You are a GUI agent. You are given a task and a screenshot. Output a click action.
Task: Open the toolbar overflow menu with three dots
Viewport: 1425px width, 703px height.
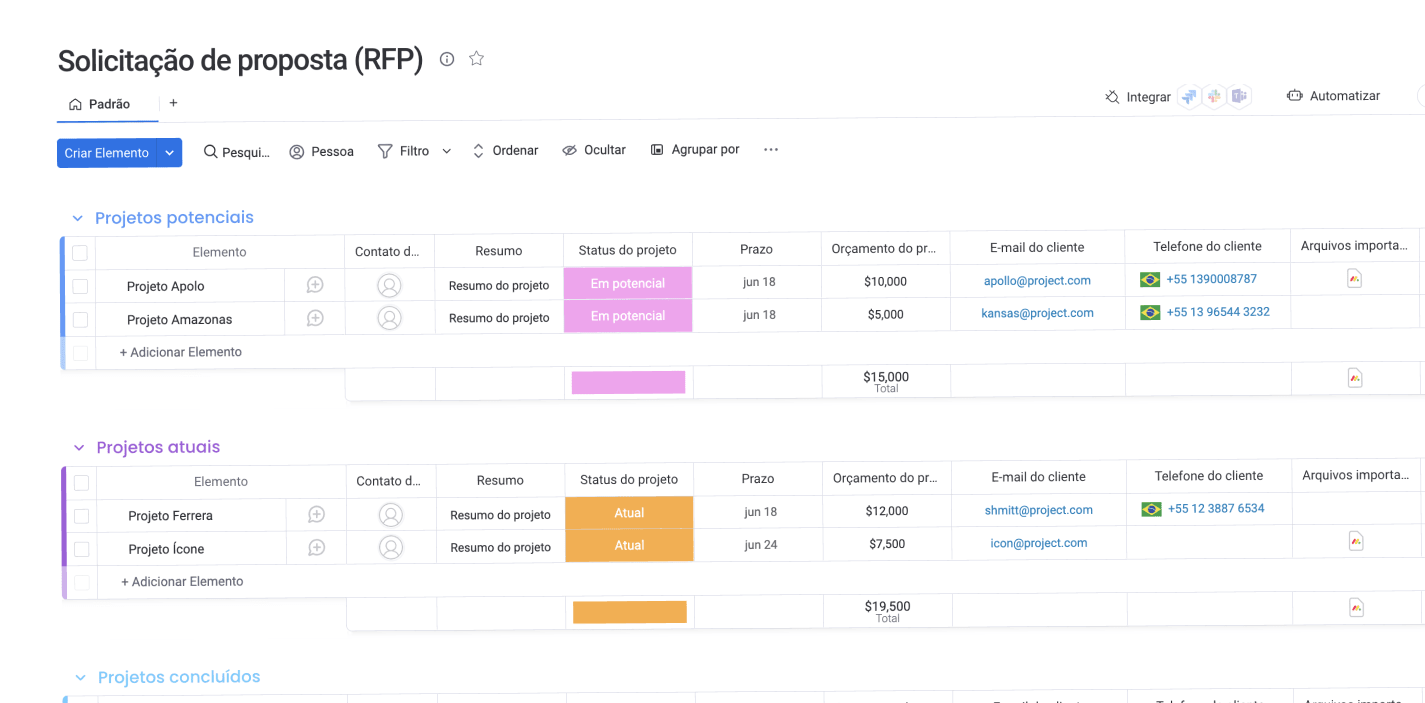tap(770, 149)
